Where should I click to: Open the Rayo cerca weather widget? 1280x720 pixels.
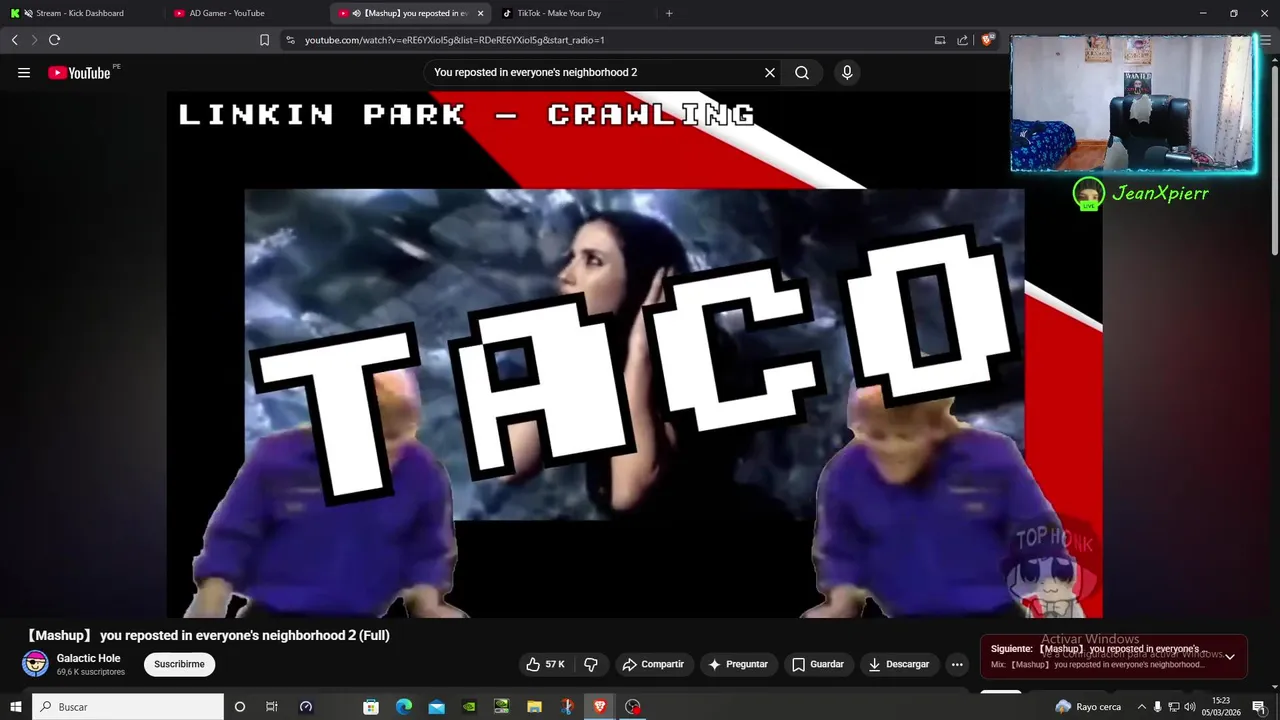pyautogui.click(x=1088, y=707)
